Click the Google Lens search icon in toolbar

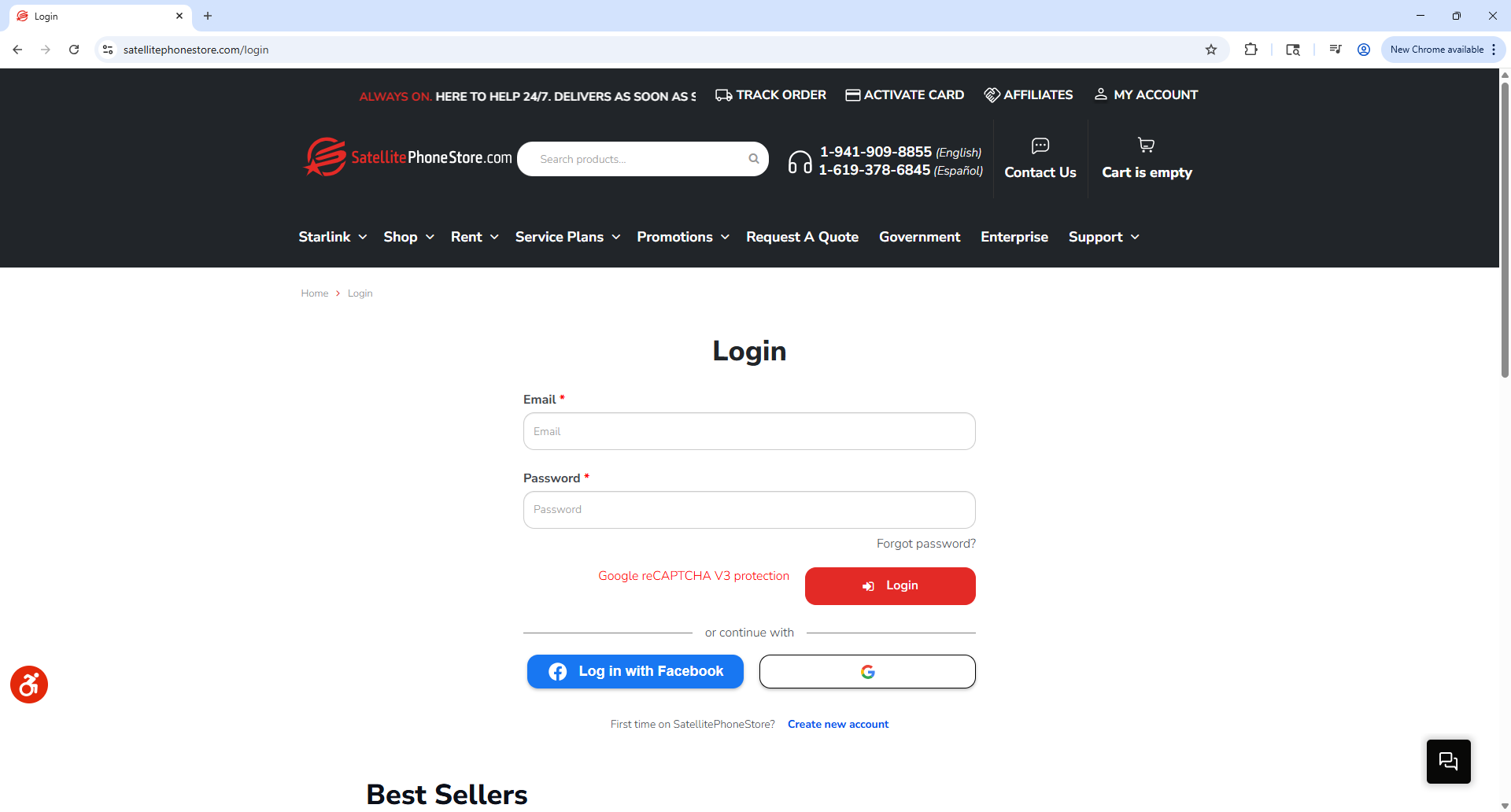tap(1293, 50)
